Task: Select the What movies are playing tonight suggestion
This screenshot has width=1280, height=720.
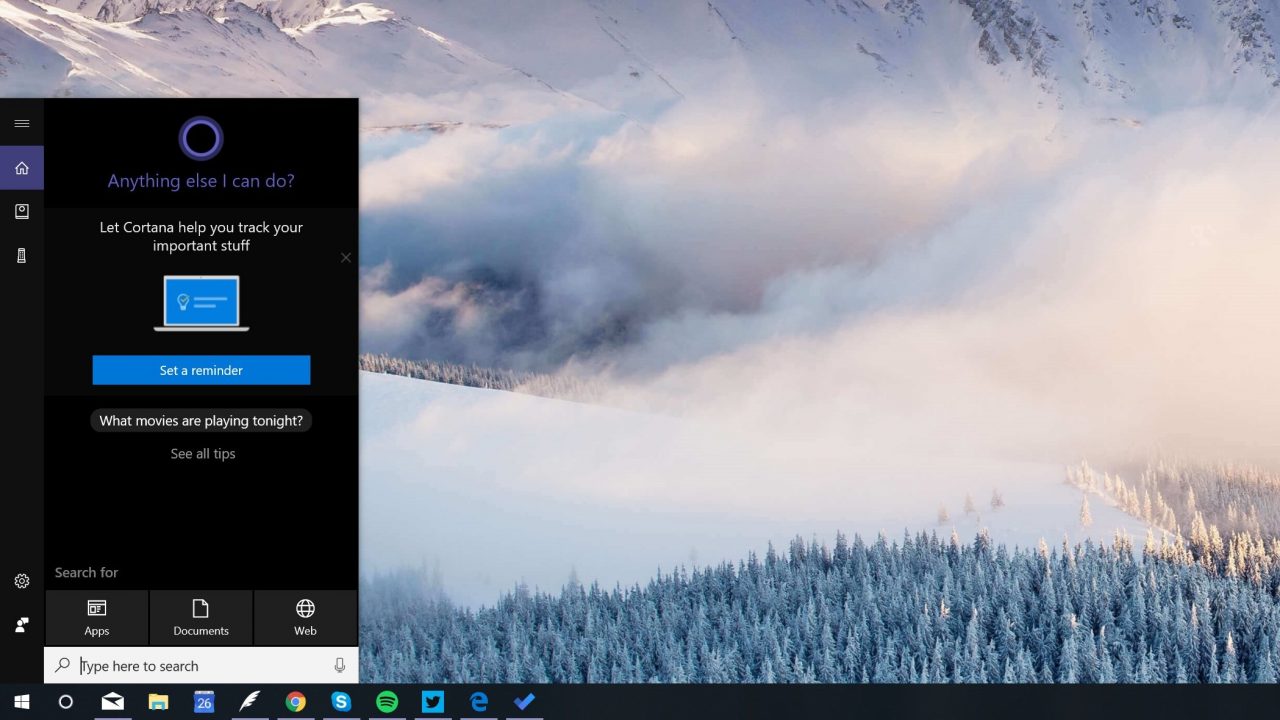Action: [201, 421]
